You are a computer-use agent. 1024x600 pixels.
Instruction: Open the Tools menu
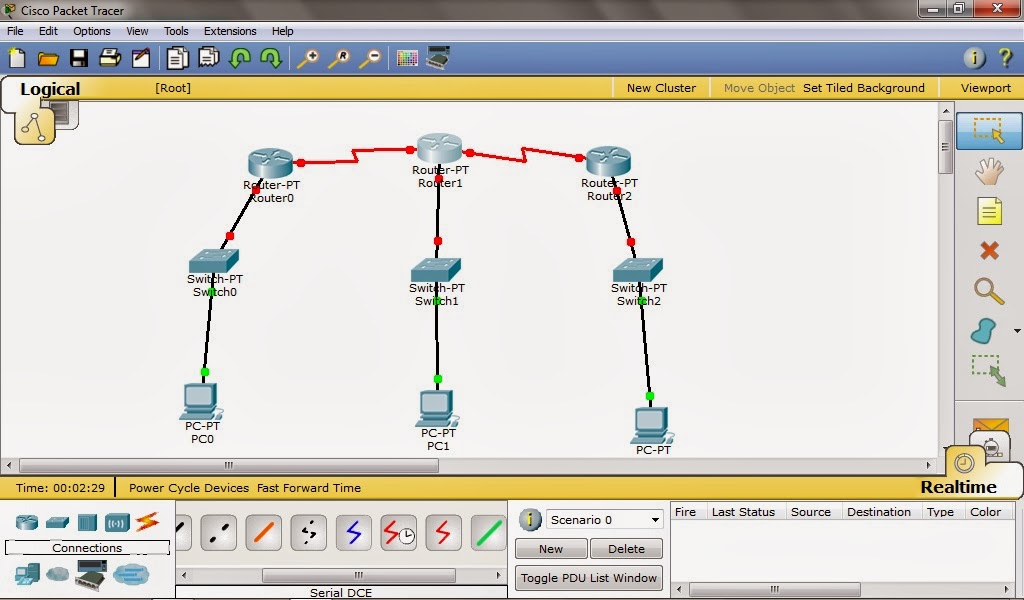[x=176, y=31]
